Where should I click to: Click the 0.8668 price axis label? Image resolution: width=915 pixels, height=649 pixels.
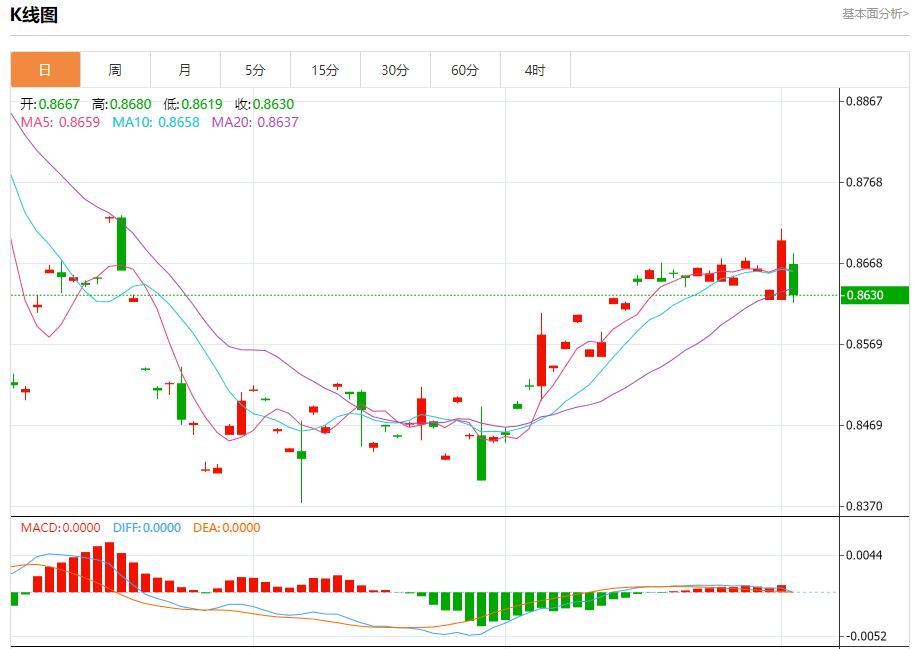[x=864, y=264]
